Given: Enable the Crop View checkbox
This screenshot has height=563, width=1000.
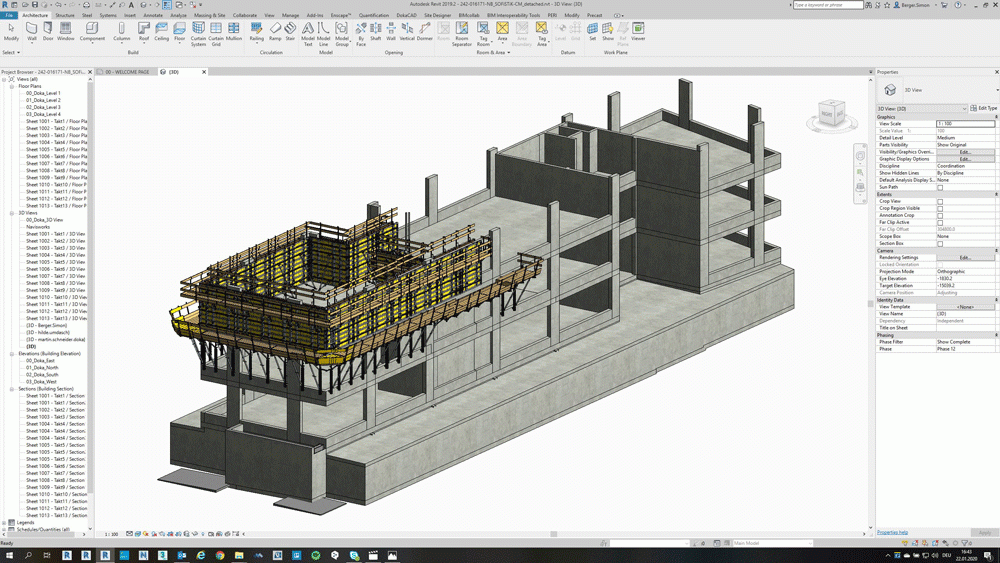Looking at the screenshot, I should coord(940,201).
